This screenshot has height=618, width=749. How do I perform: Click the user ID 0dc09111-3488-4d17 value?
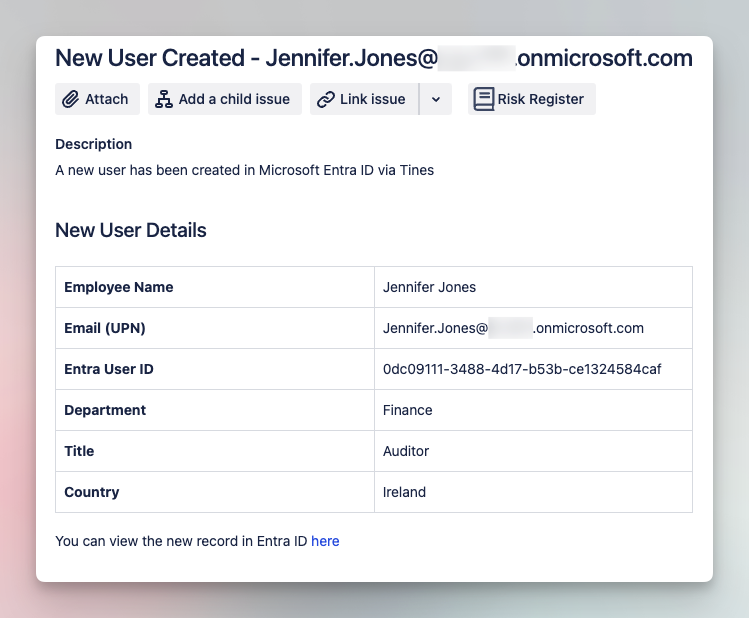pyautogui.click(x=522, y=369)
